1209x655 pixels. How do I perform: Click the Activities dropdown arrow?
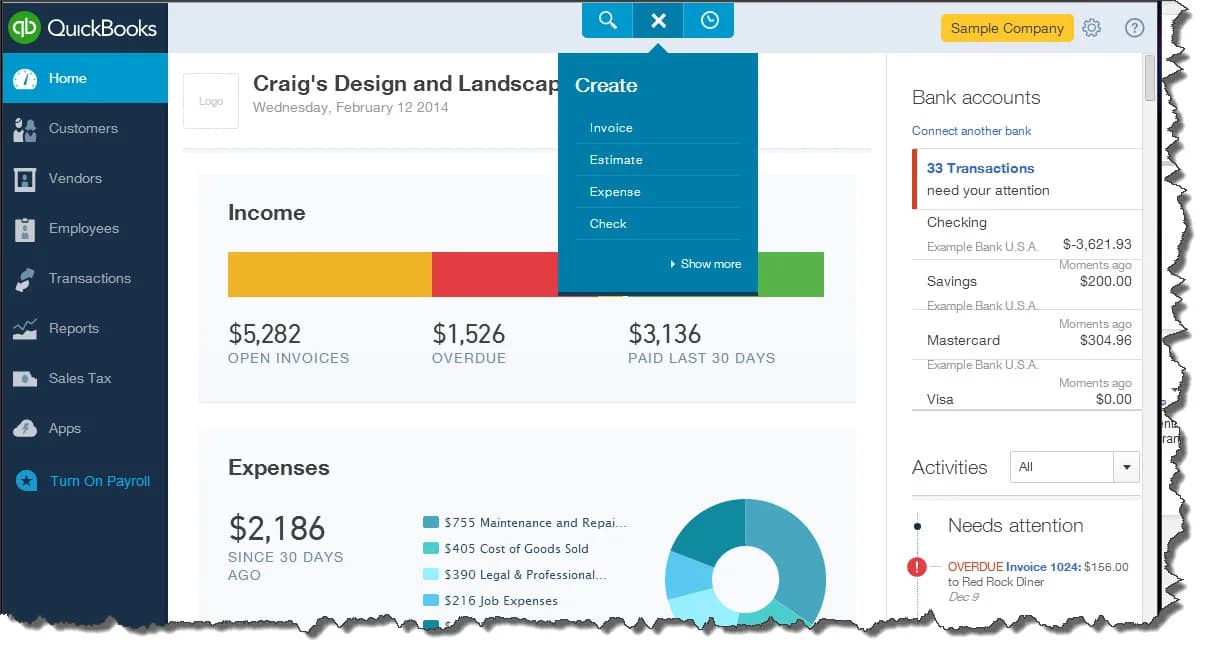[1127, 467]
